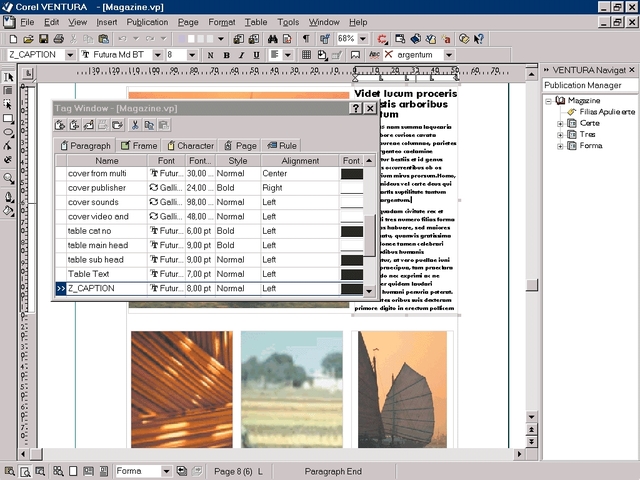Select the Pick tool in the toolbox
The image size is (640, 480).
(x=8, y=77)
